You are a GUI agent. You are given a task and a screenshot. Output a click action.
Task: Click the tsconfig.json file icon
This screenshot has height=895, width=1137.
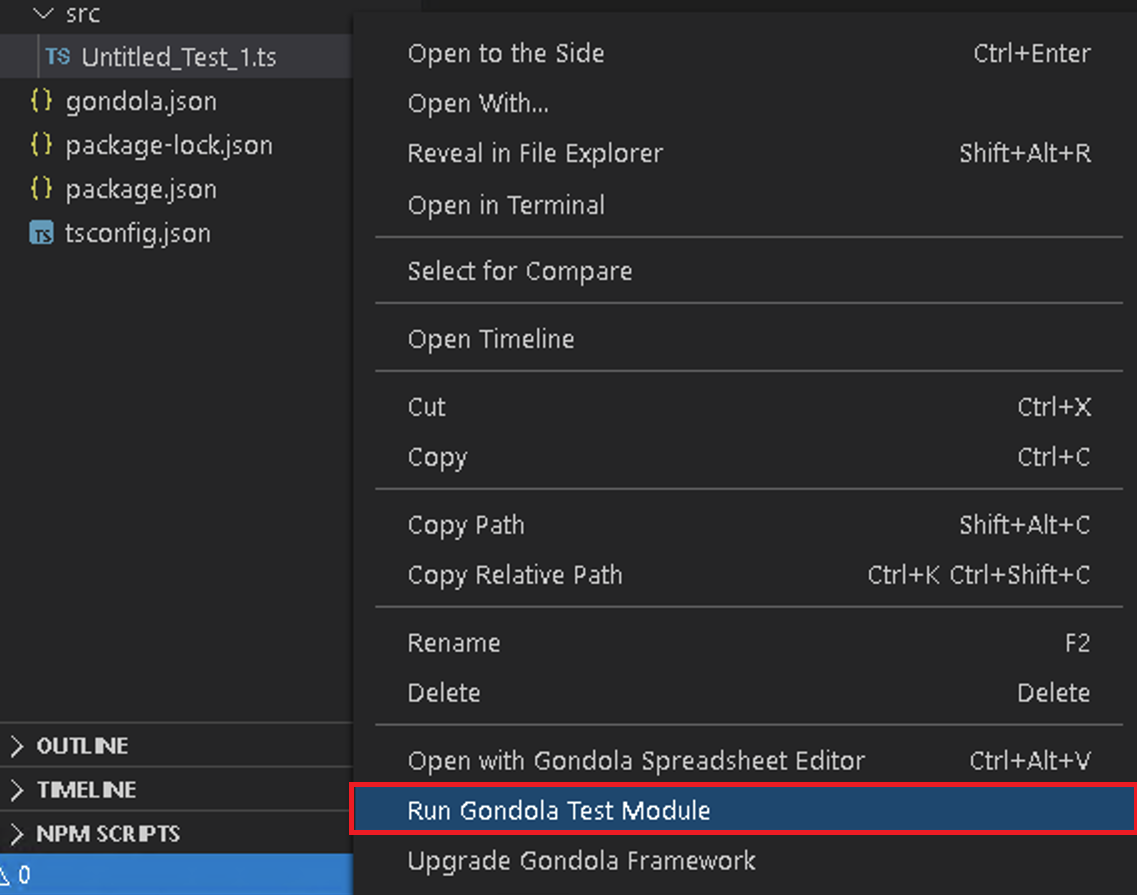coord(41,234)
